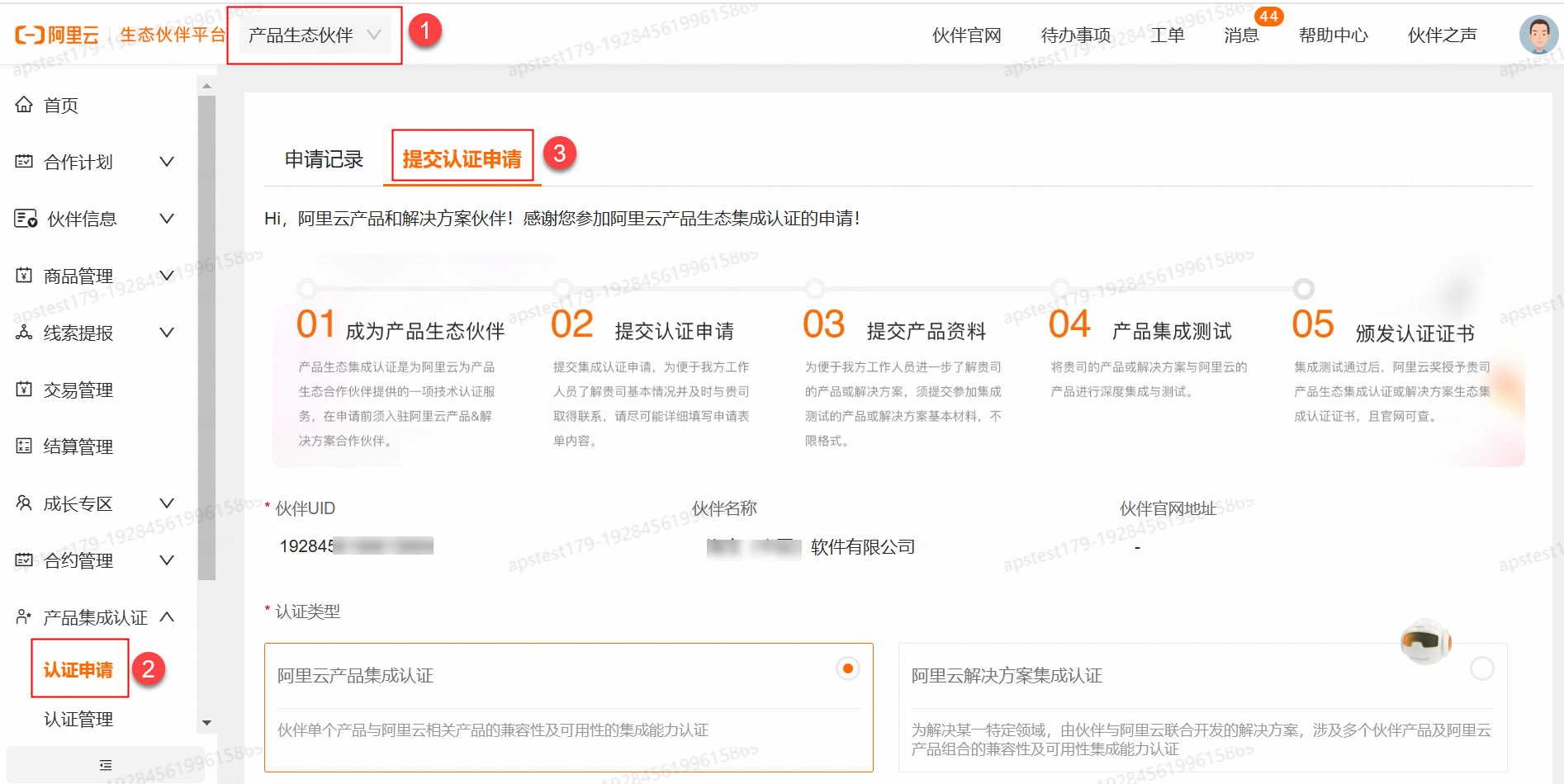The height and width of the screenshot is (784, 1564).
Task: Click the home icon beside 首页
Action: [24, 105]
